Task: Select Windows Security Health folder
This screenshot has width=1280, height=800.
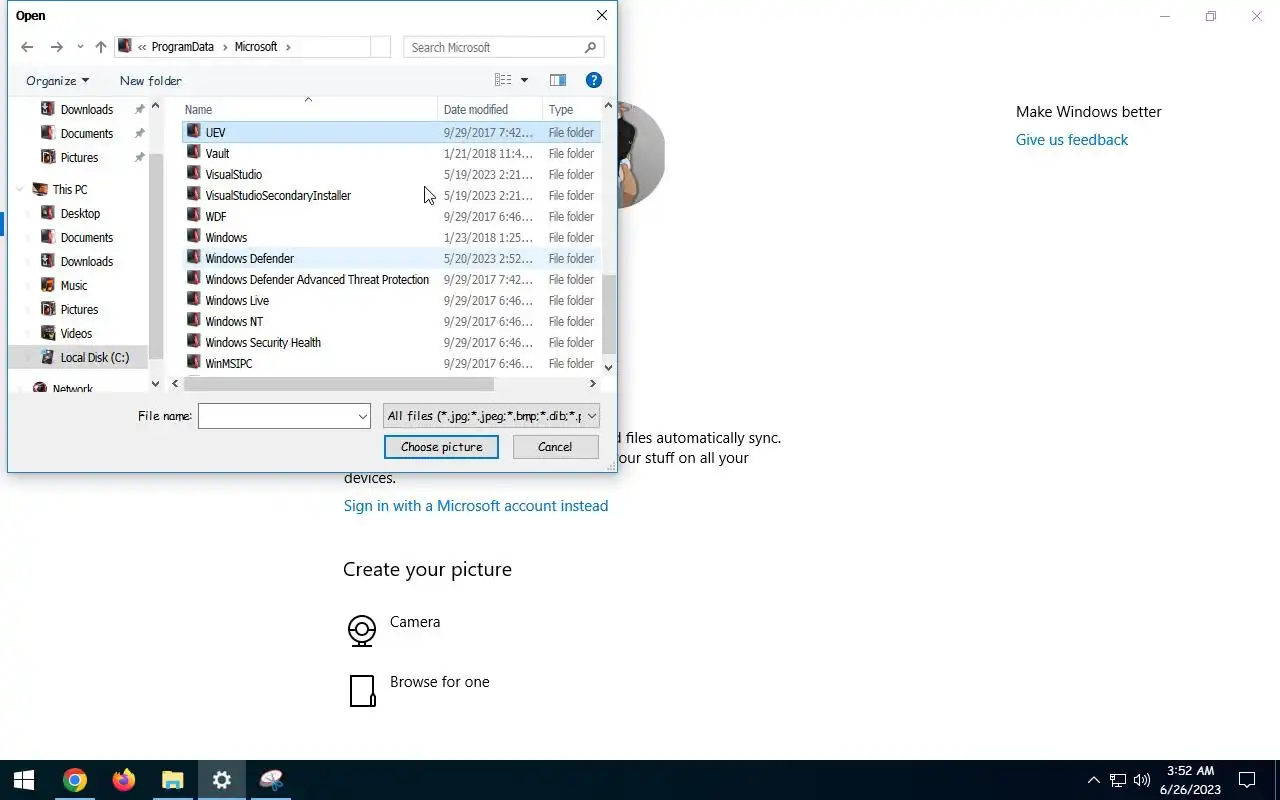Action: [263, 342]
